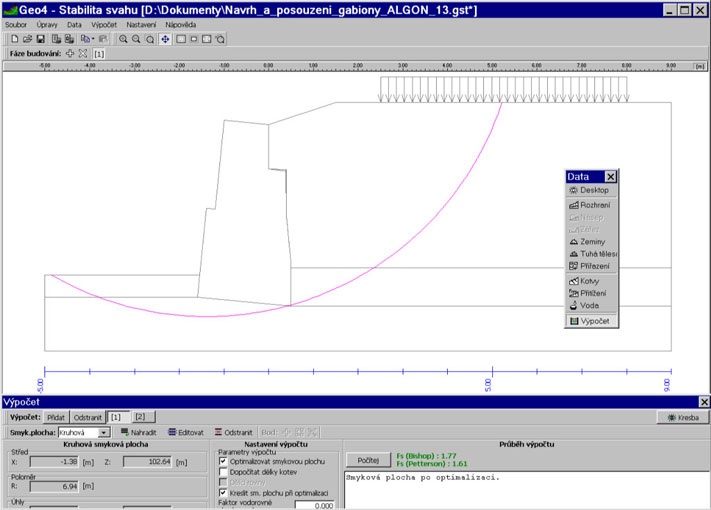Open the Data menu in menu bar
The width and height of the screenshot is (711, 510).
click(x=74, y=24)
